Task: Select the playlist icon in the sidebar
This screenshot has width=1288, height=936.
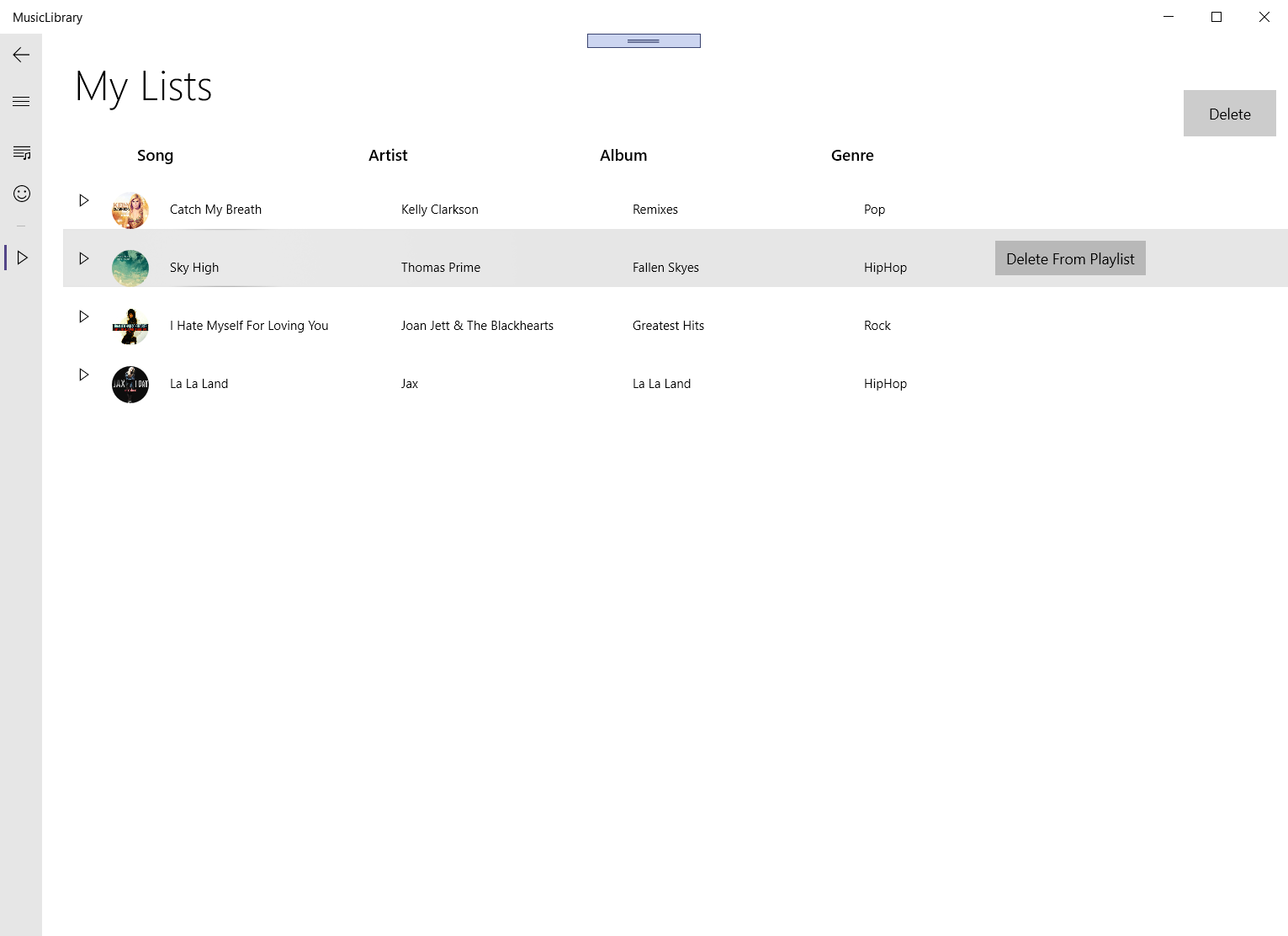Action: [x=20, y=152]
